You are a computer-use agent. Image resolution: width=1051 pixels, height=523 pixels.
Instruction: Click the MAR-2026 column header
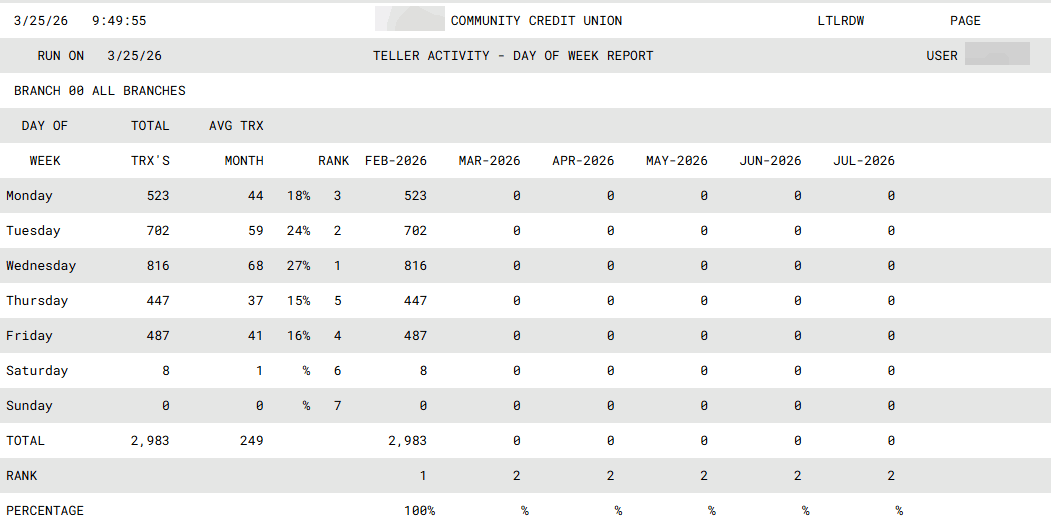pyautogui.click(x=489, y=161)
